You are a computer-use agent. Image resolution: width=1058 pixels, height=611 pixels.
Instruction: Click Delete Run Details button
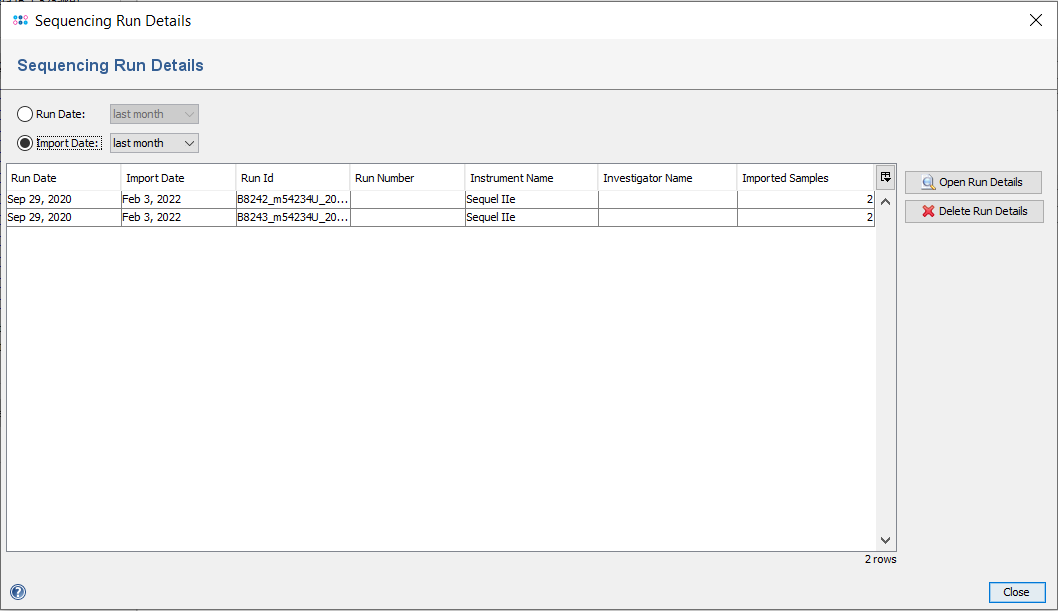coord(974,211)
